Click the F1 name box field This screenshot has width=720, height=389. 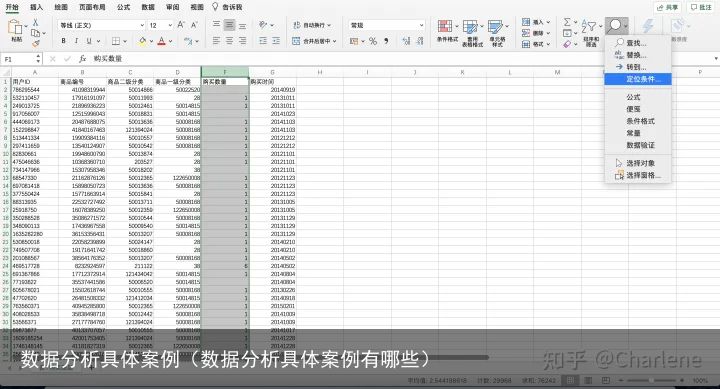pyautogui.click(x=18, y=59)
